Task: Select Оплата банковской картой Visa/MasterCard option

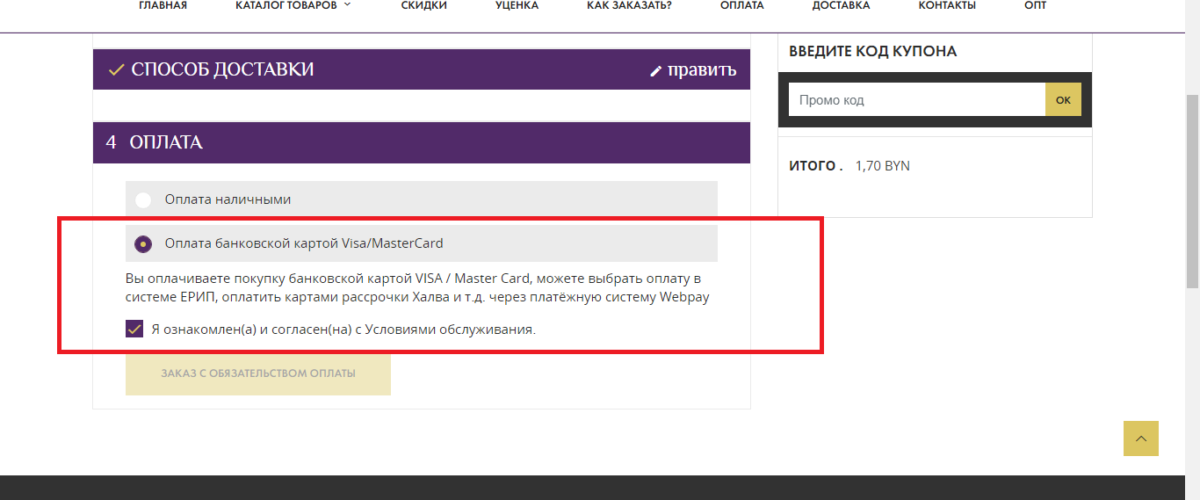Action: tap(143, 243)
